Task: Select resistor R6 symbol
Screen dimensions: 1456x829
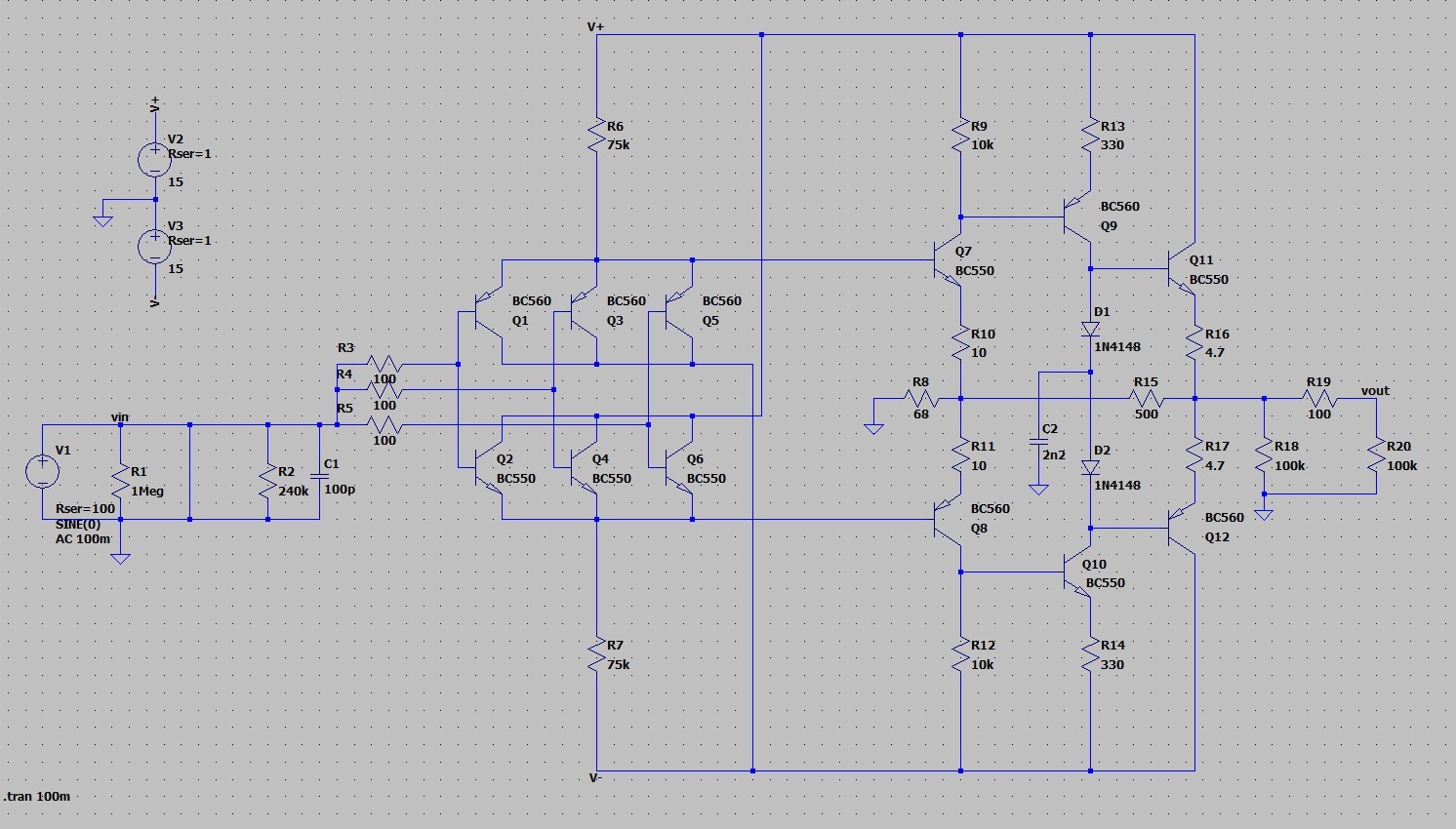Action: tap(596, 137)
